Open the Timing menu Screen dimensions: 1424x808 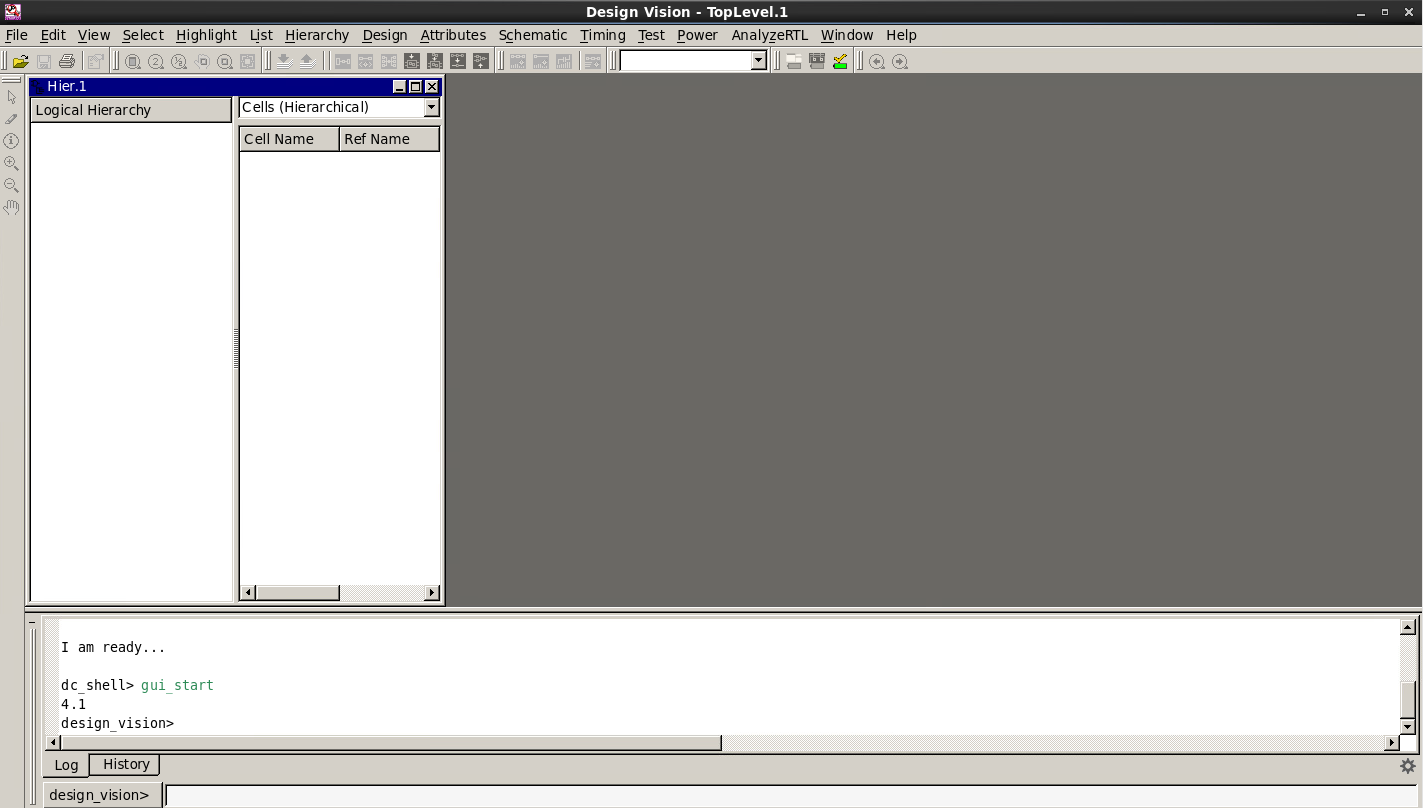pyautogui.click(x=602, y=35)
